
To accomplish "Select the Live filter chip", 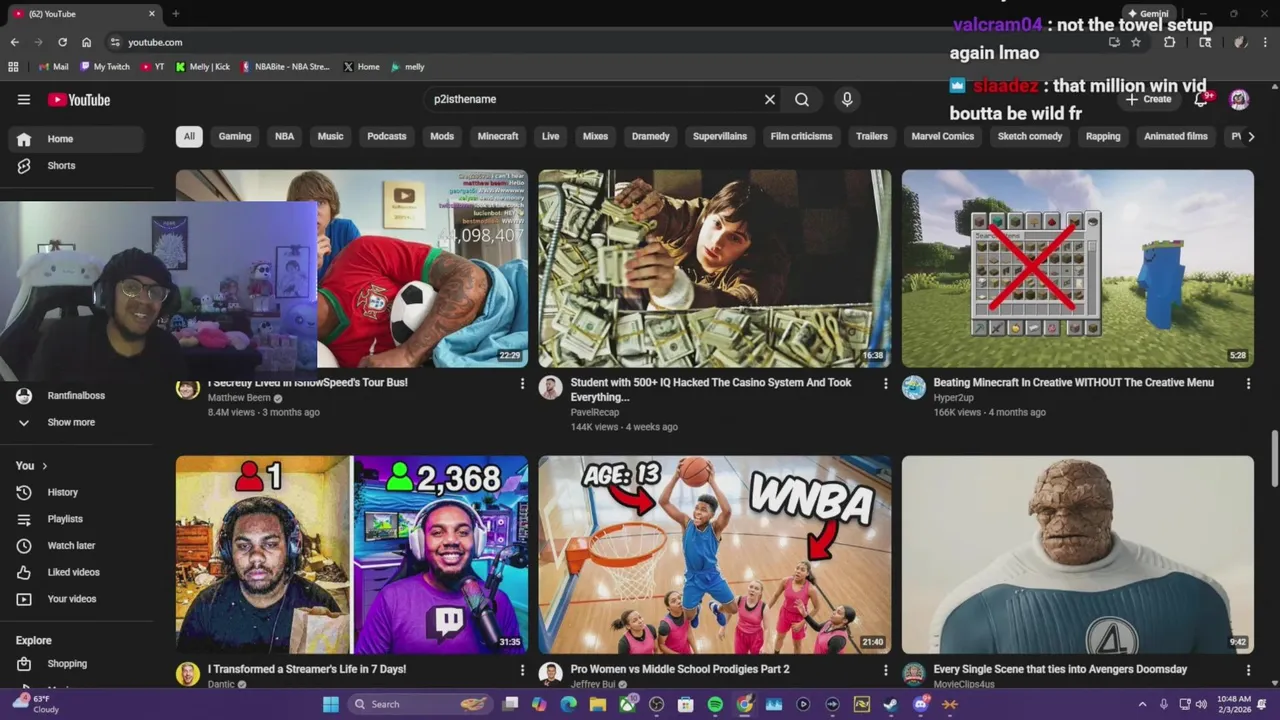I will 550,136.
